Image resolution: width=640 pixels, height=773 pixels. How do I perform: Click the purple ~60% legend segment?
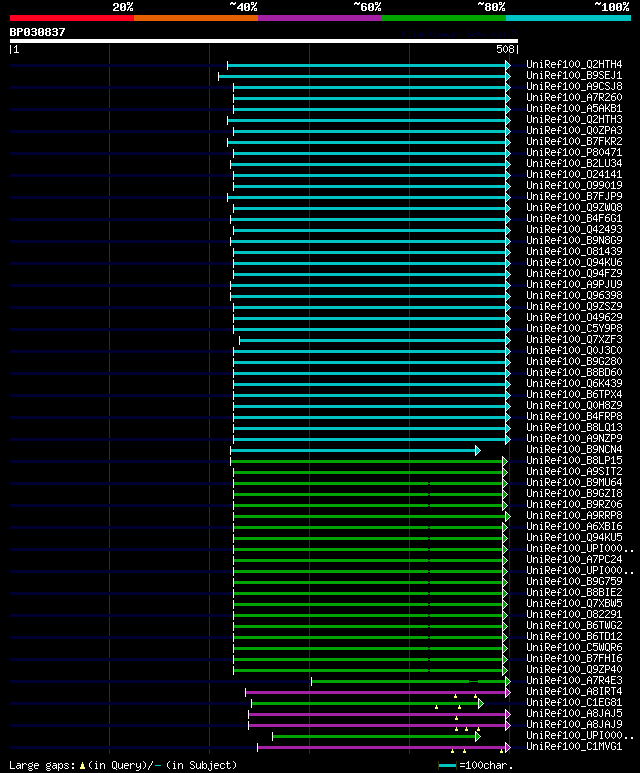(x=320, y=18)
